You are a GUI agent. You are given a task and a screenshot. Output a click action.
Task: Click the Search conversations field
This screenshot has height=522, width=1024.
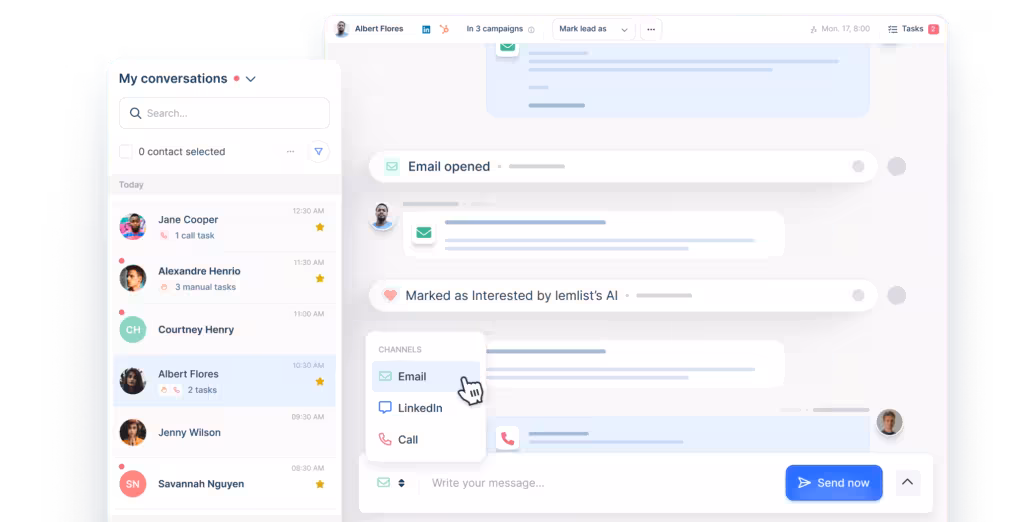tap(224, 113)
